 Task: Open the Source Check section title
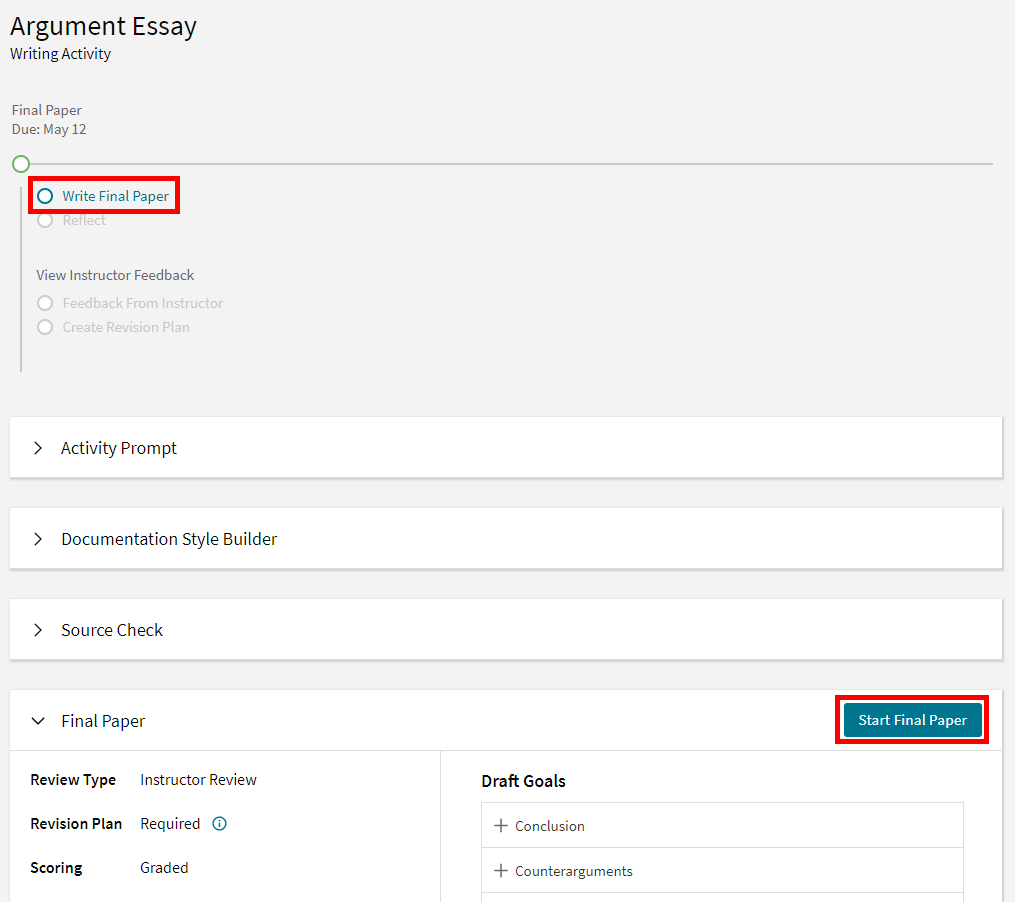112,630
